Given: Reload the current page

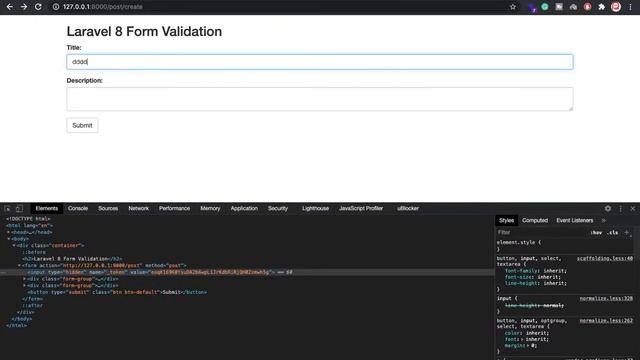Looking at the screenshot, I should point(38,7).
